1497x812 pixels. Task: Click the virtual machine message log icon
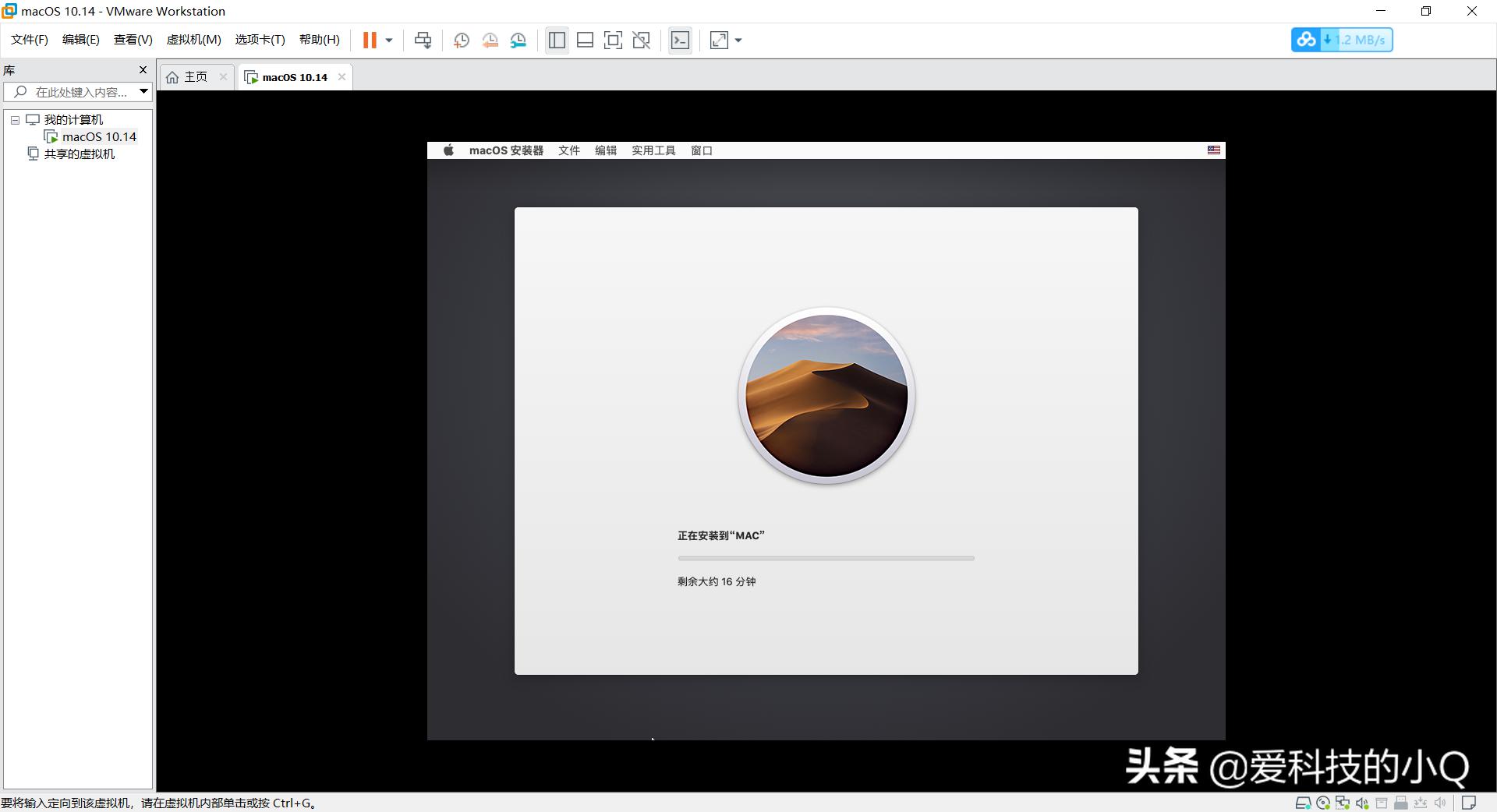pos(1469,803)
